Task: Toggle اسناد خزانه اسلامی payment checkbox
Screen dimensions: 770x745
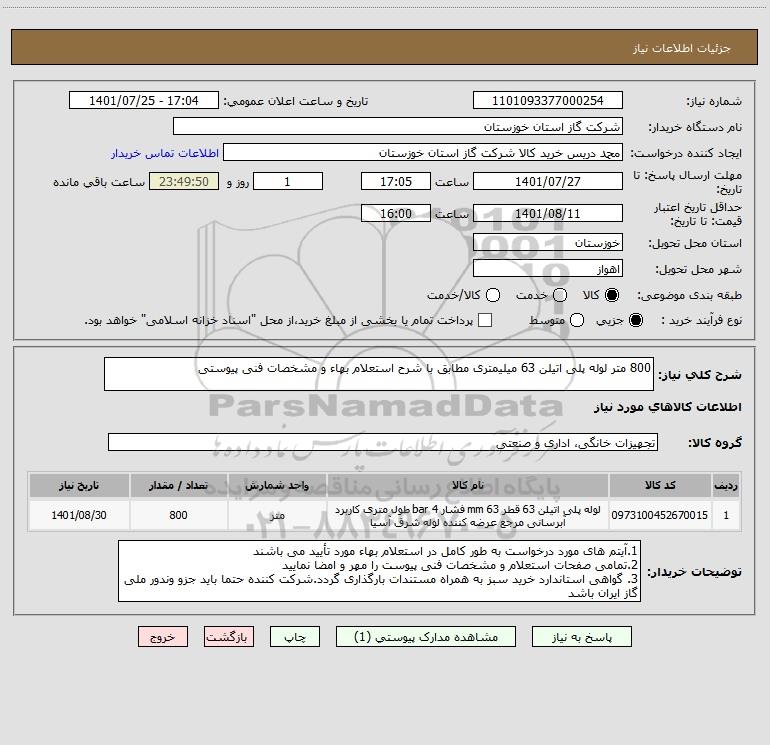Action: coord(485,320)
